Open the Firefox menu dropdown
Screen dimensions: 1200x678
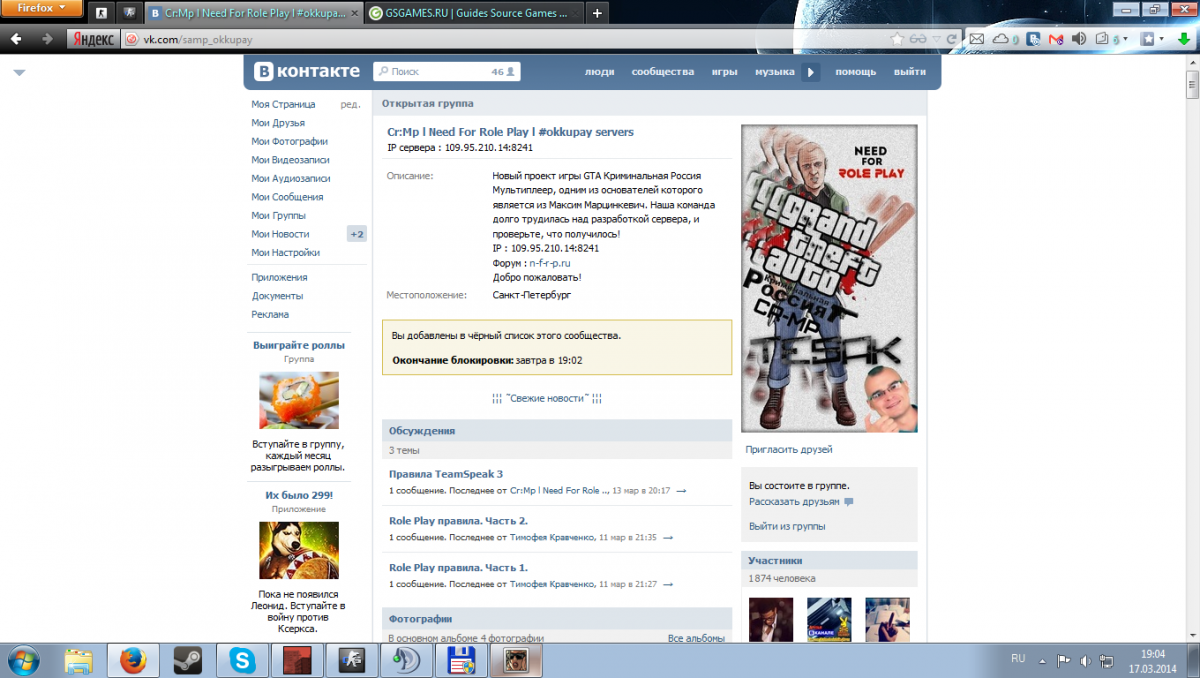pos(42,8)
